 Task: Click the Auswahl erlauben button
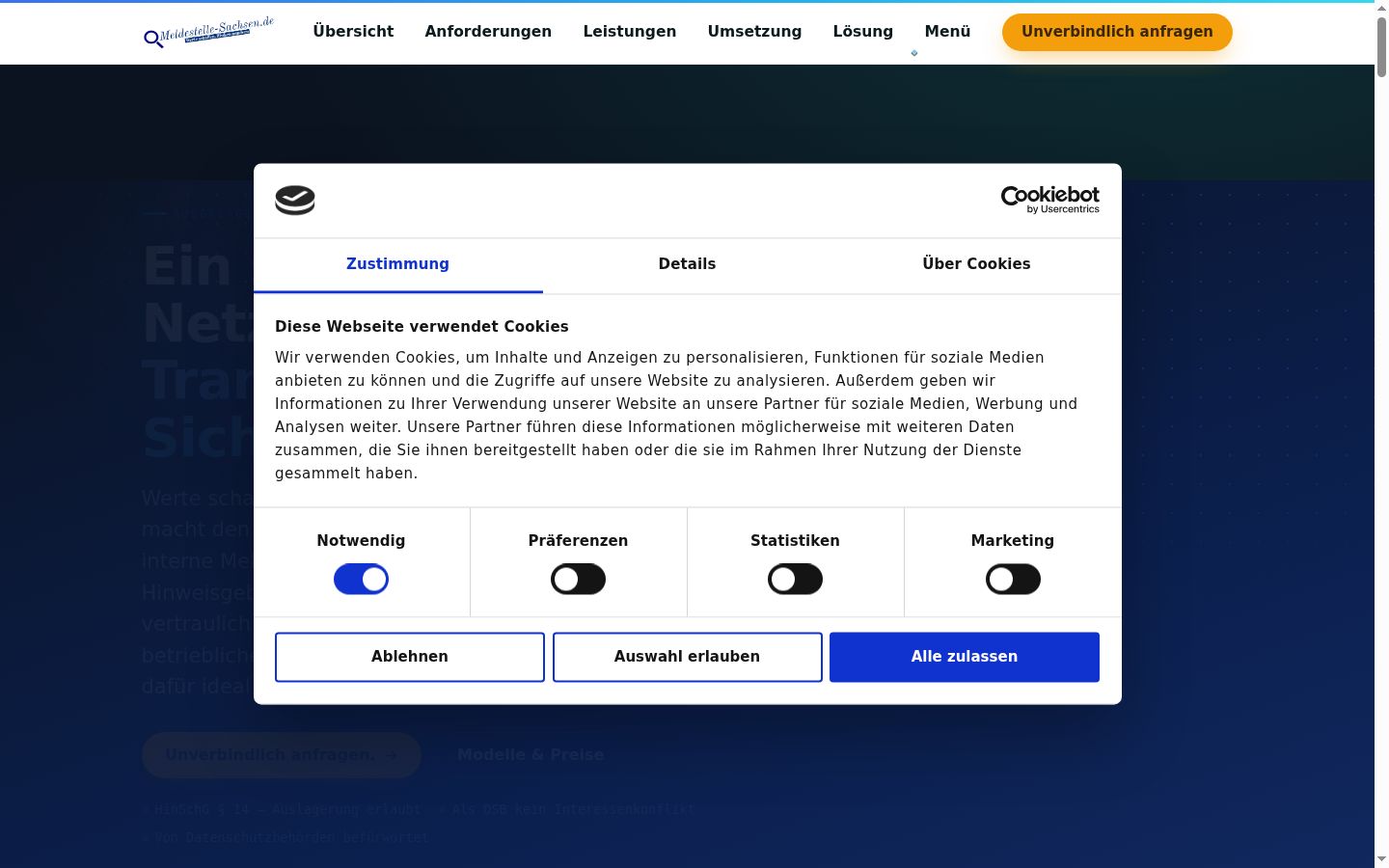point(688,657)
